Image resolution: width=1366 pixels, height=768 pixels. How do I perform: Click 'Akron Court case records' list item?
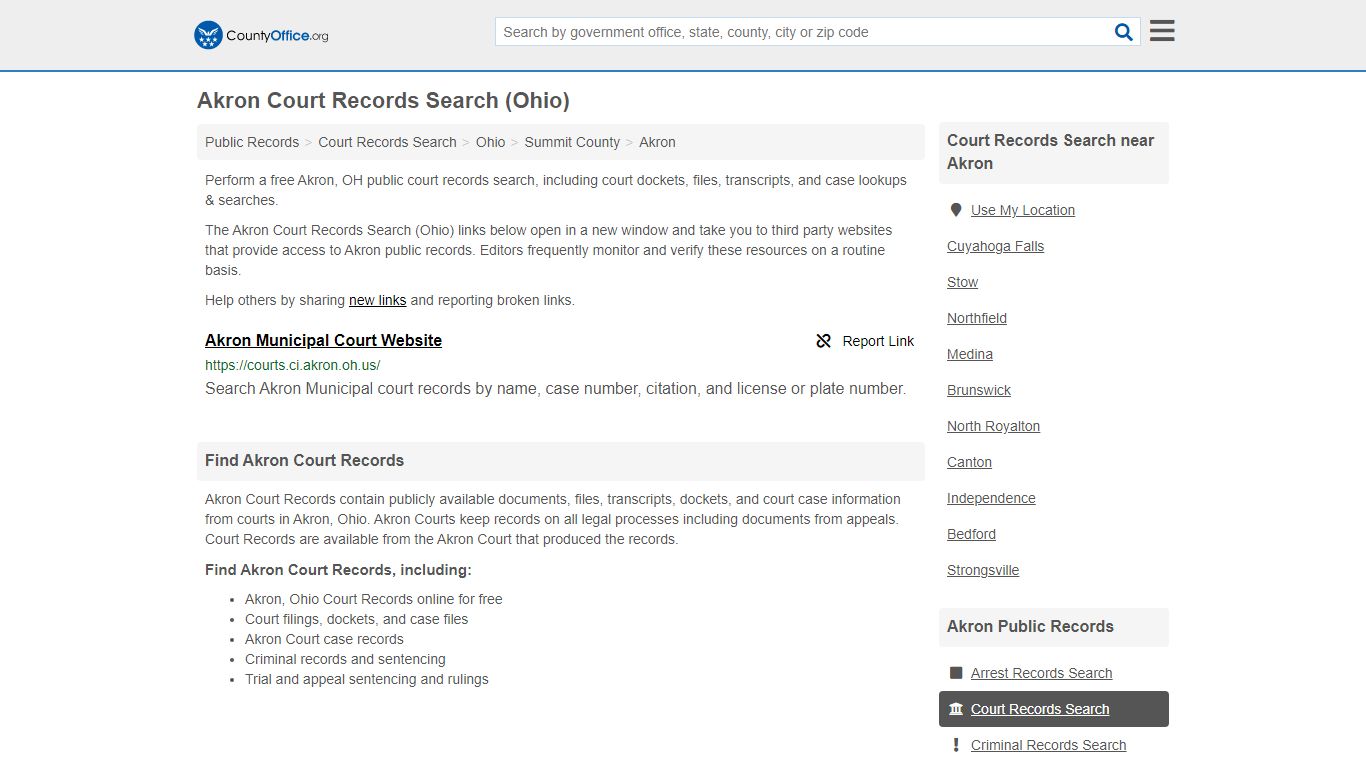324,639
